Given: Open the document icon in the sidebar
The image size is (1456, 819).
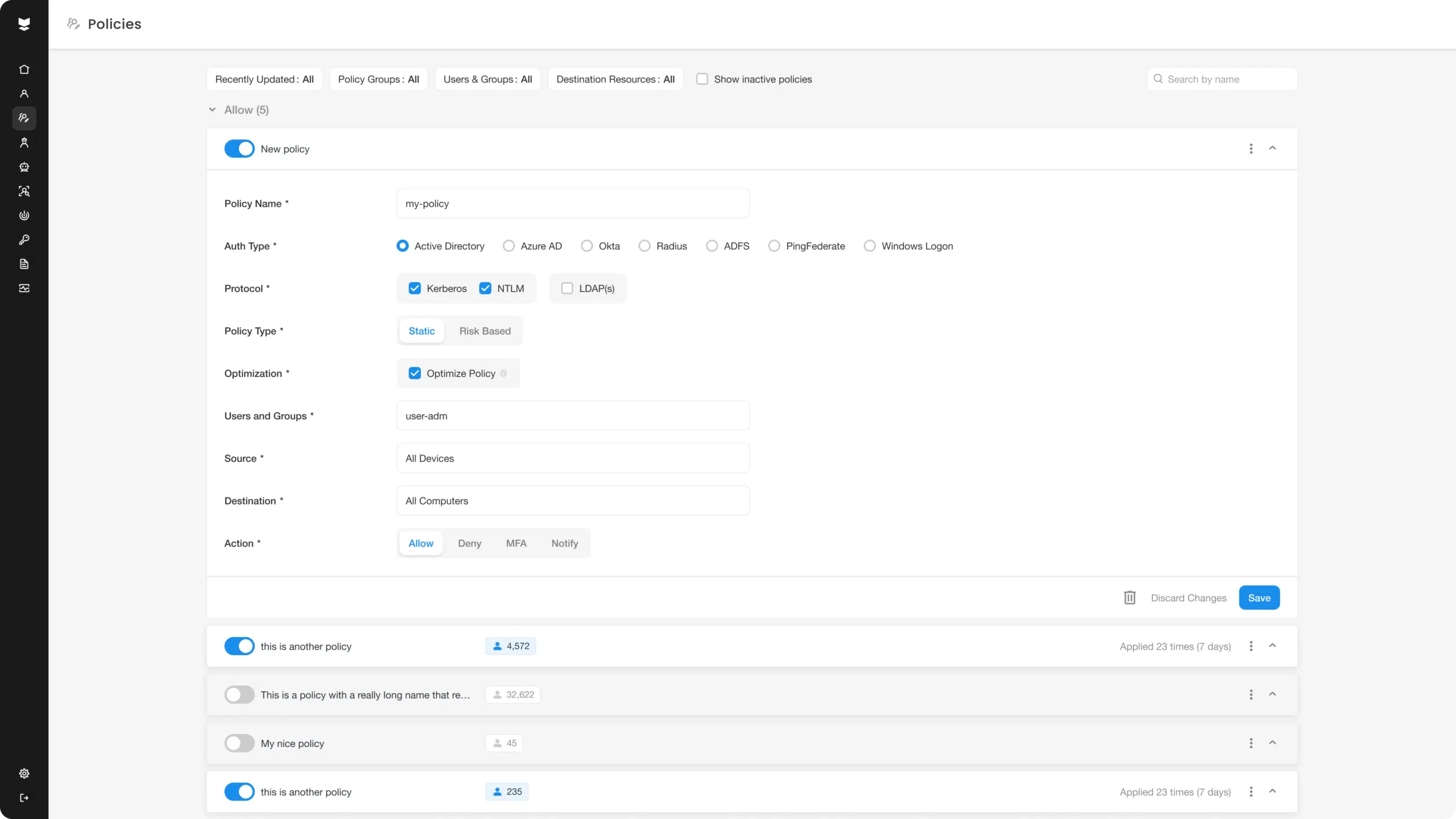Looking at the screenshot, I should [24, 264].
